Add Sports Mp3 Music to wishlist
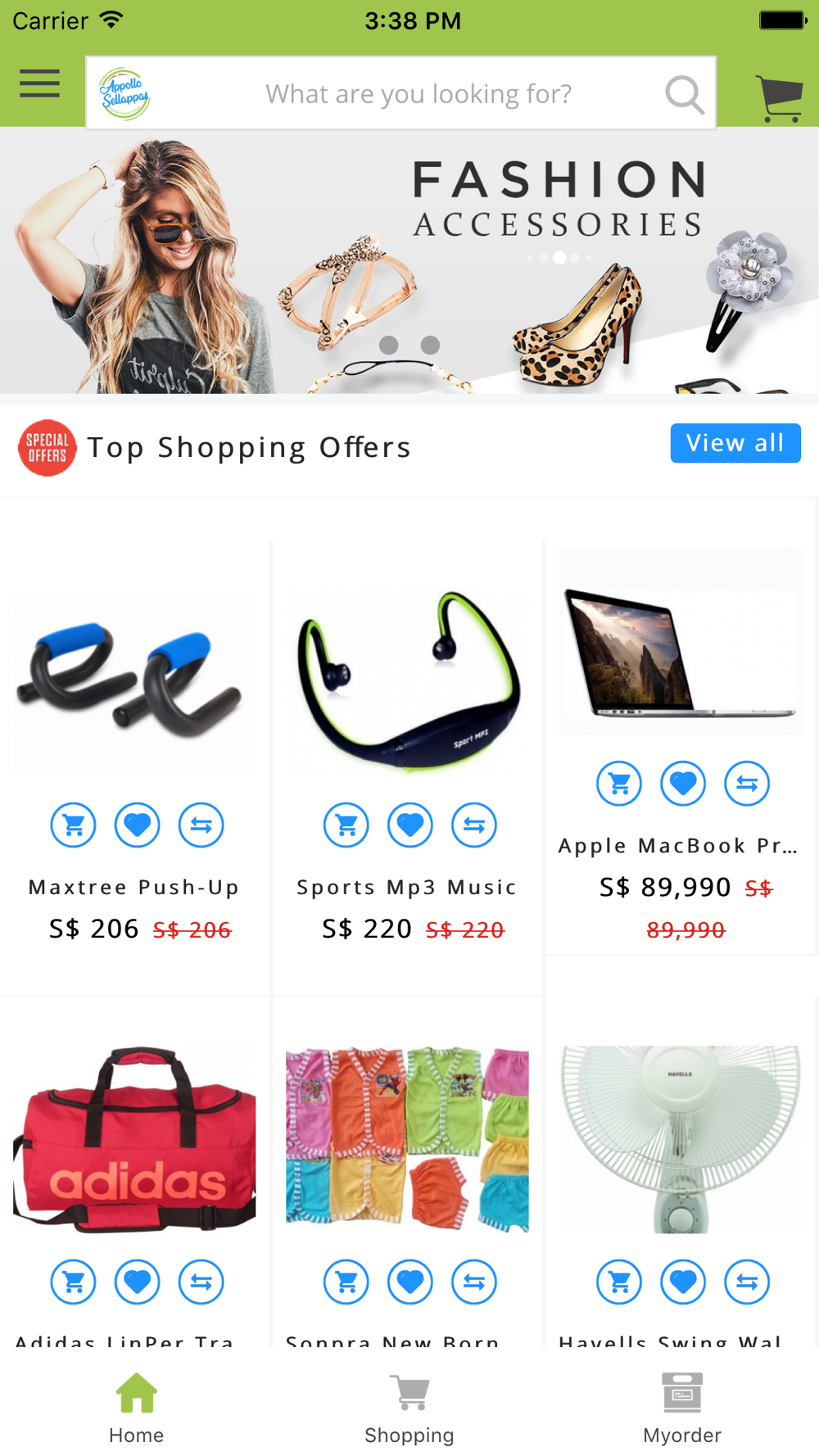819x1456 pixels. click(x=410, y=825)
